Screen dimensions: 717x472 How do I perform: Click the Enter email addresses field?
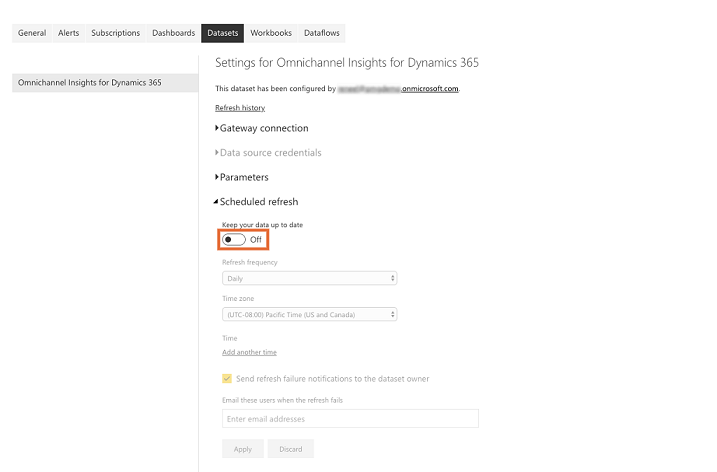coord(350,418)
